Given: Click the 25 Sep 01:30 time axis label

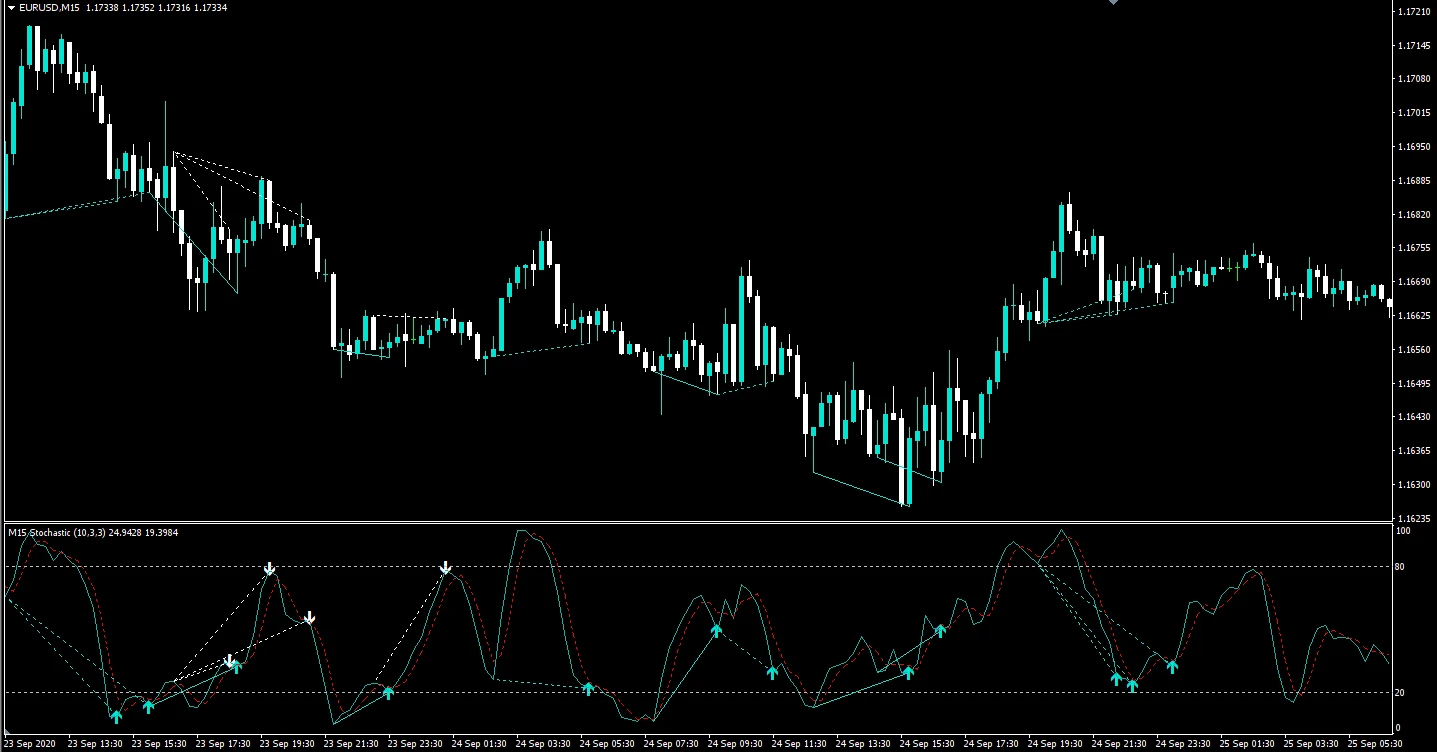Looking at the screenshot, I should point(1246,744).
